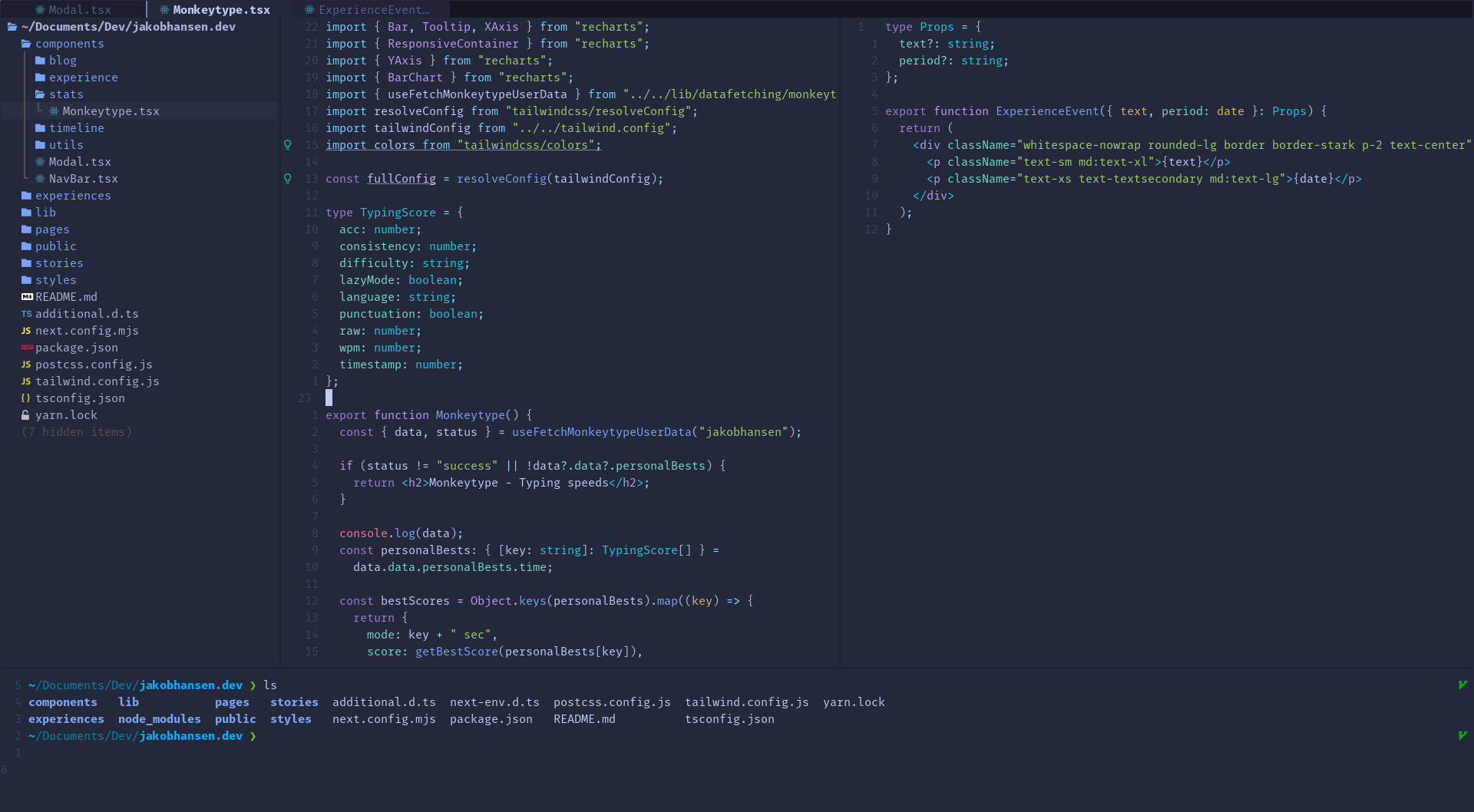
Task: Click React icon on Modal.tsx tab
Action: click(x=41, y=9)
